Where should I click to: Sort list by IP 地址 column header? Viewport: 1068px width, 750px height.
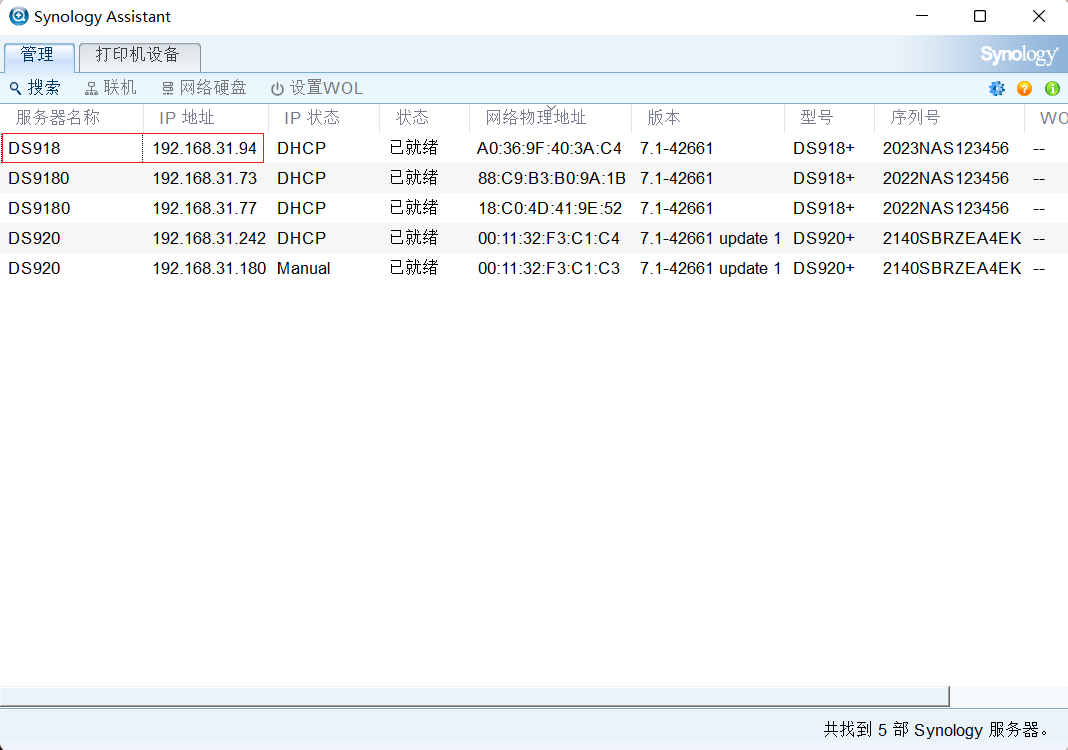coord(187,117)
